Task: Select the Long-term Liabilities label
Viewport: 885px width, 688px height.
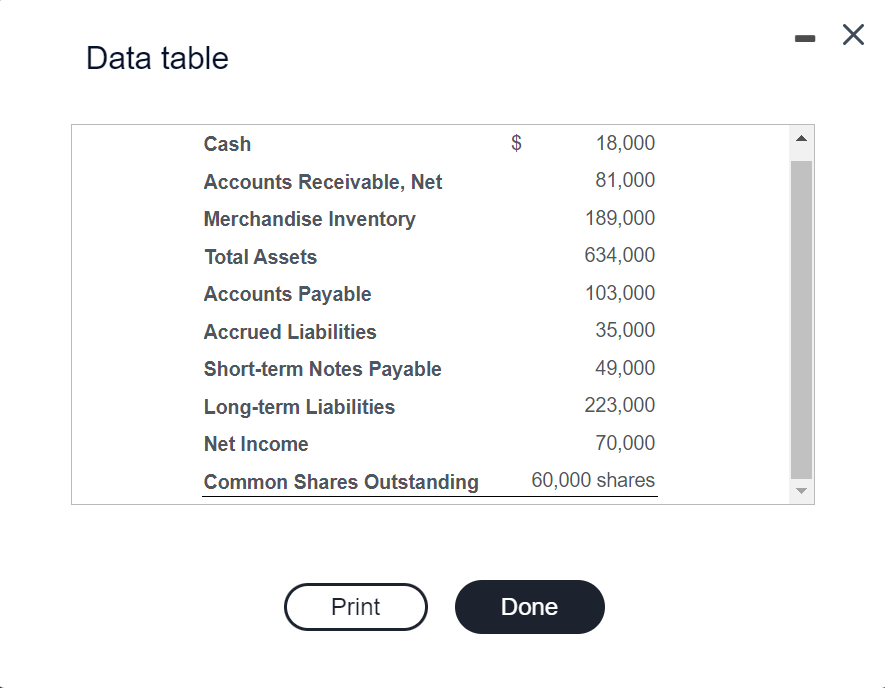Action: [x=299, y=407]
